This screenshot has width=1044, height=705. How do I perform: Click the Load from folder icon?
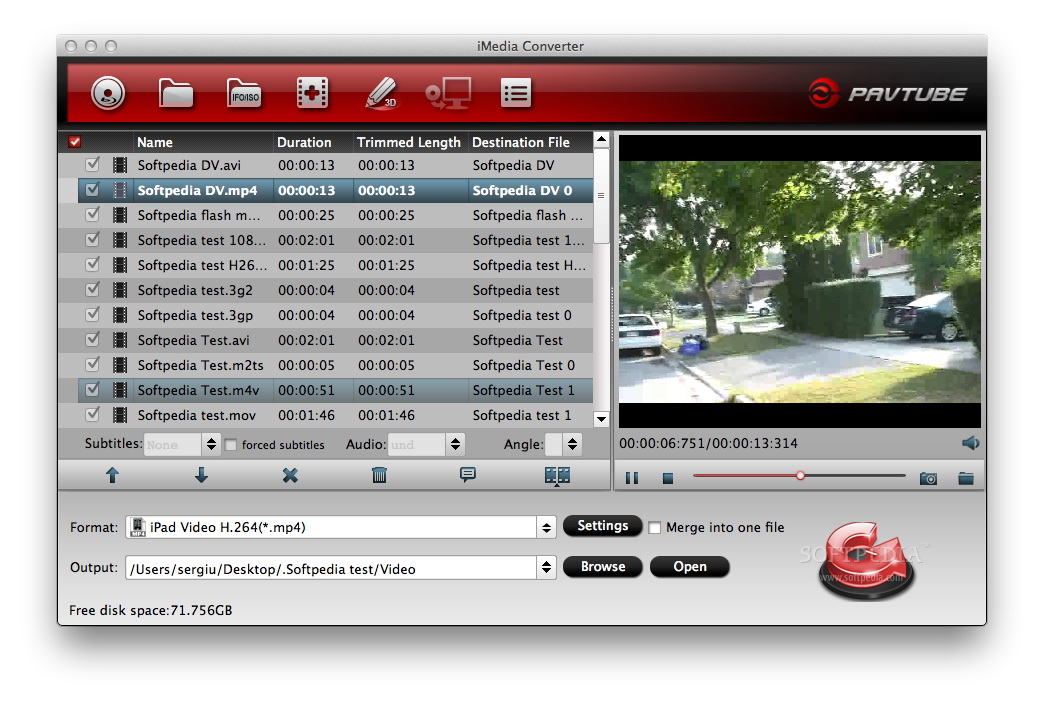[x=176, y=93]
